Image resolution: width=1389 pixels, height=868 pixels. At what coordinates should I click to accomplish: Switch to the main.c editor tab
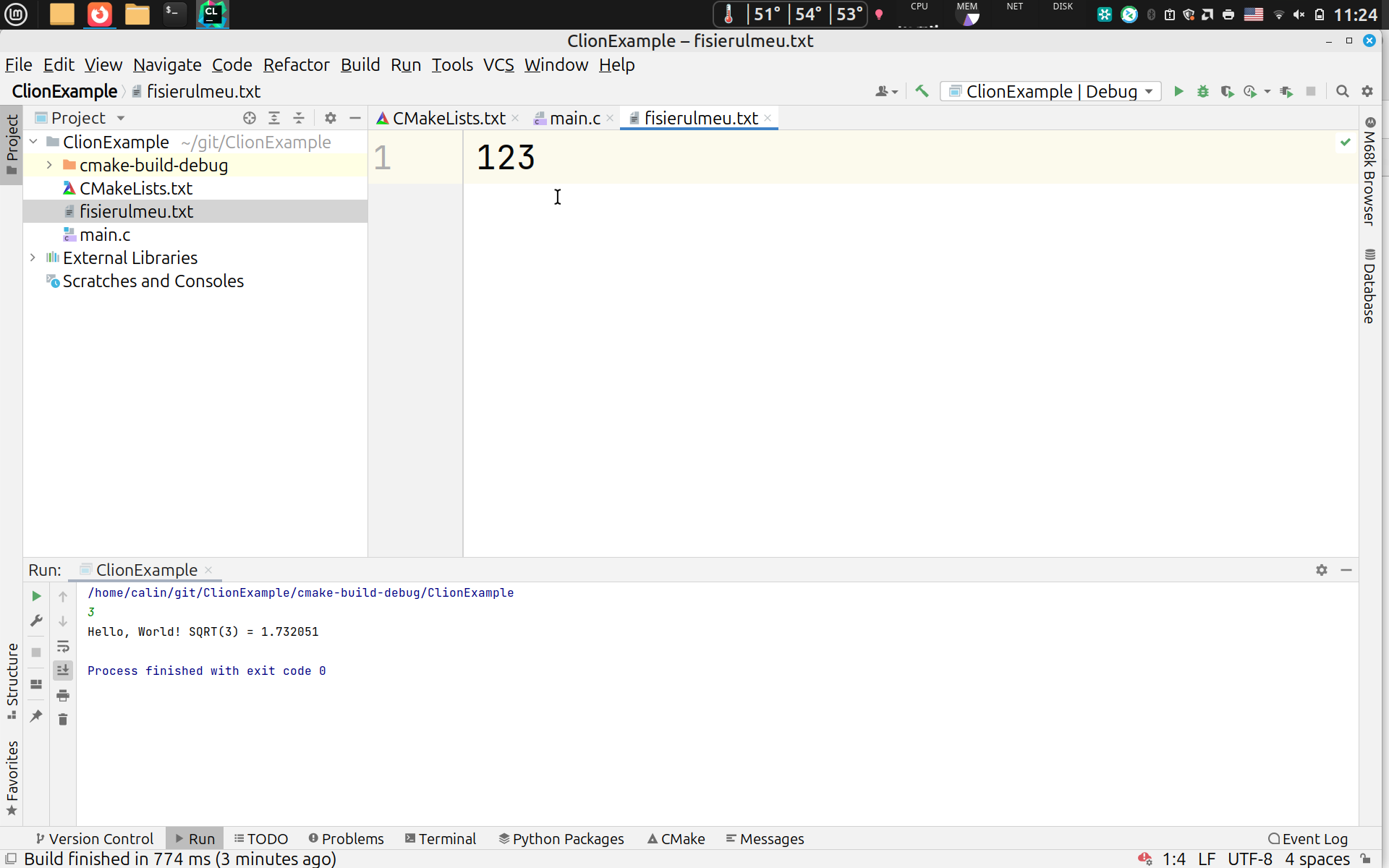pyautogui.click(x=574, y=118)
